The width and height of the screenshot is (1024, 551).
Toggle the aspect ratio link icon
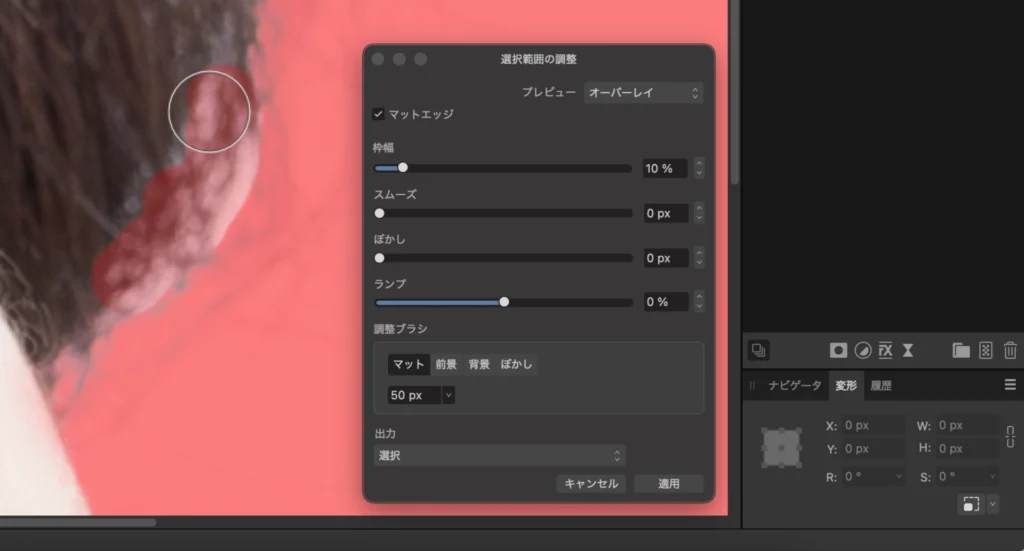point(1010,437)
